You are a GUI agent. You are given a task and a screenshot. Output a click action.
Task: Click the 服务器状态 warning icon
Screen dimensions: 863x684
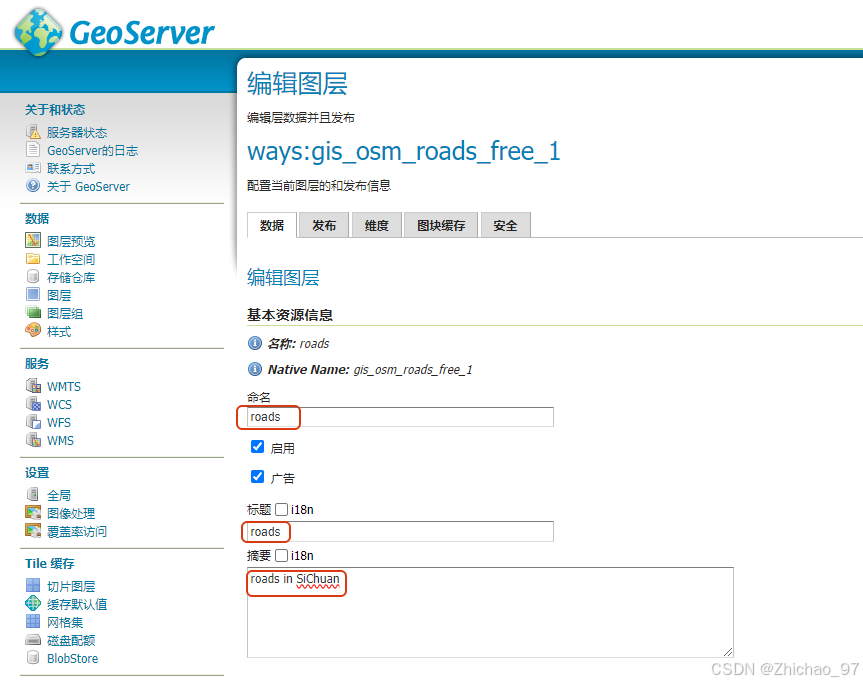coord(33,132)
